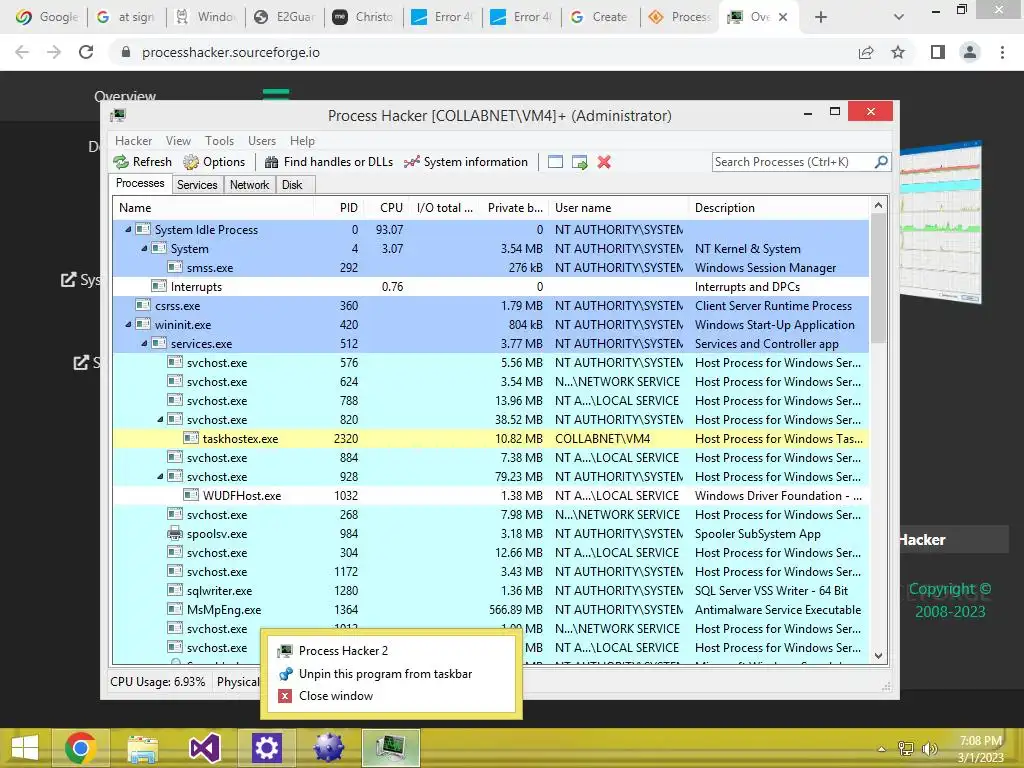The image size is (1024, 768).
Task: Click the Process Hacker title bar icon
Action: (118, 116)
